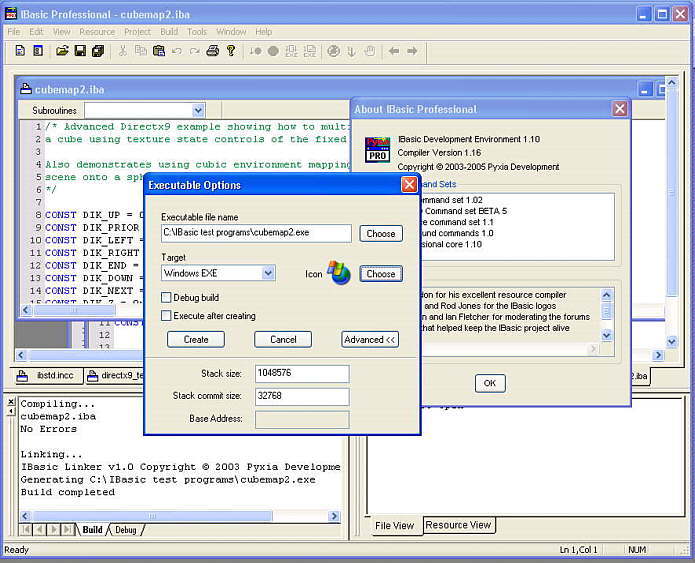Screen dimensions: 695x563
Task: Click the Paste clipboard icon
Action: coord(159,51)
